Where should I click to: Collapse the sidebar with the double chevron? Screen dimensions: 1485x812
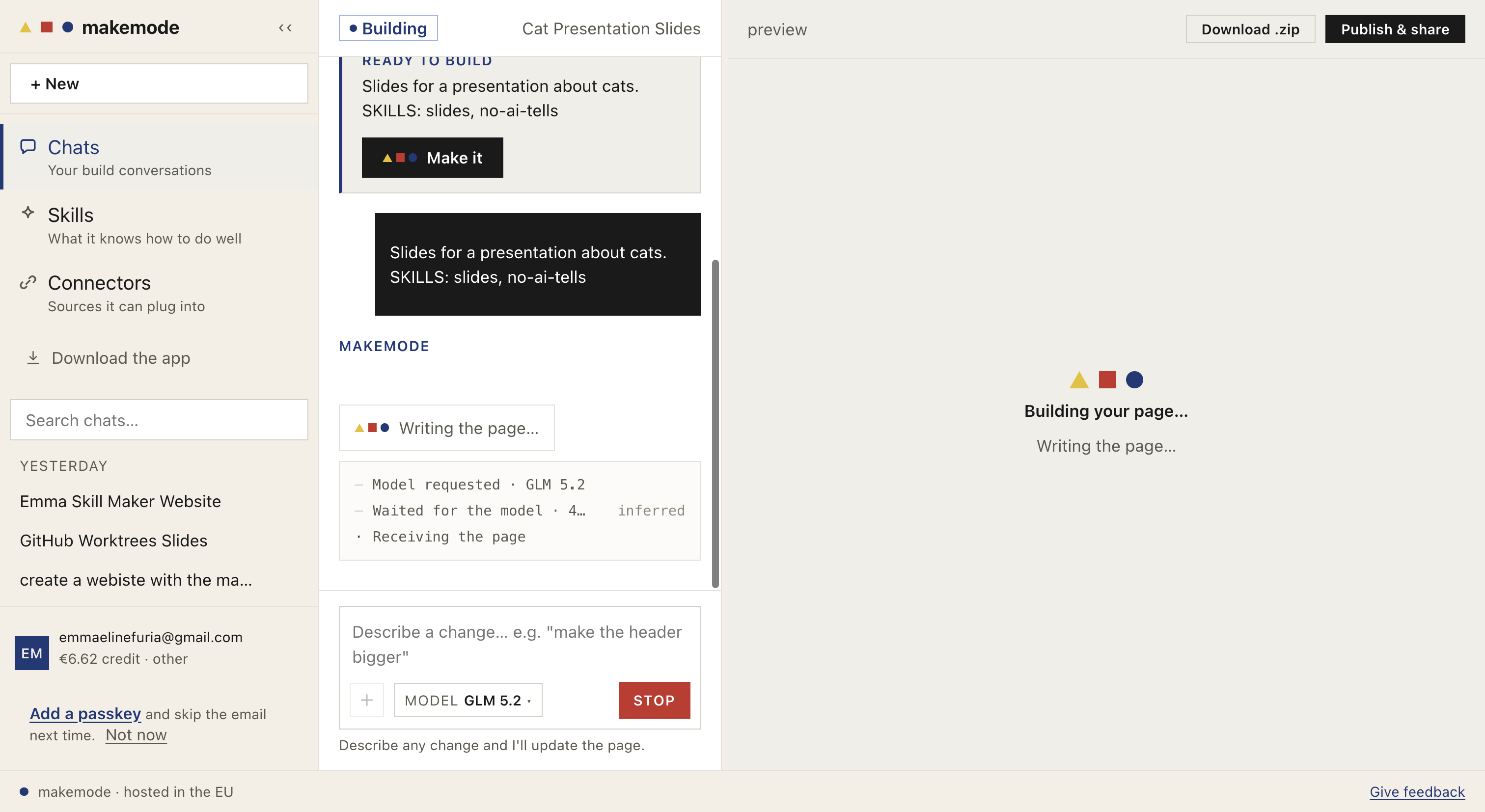[x=285, y=27]
